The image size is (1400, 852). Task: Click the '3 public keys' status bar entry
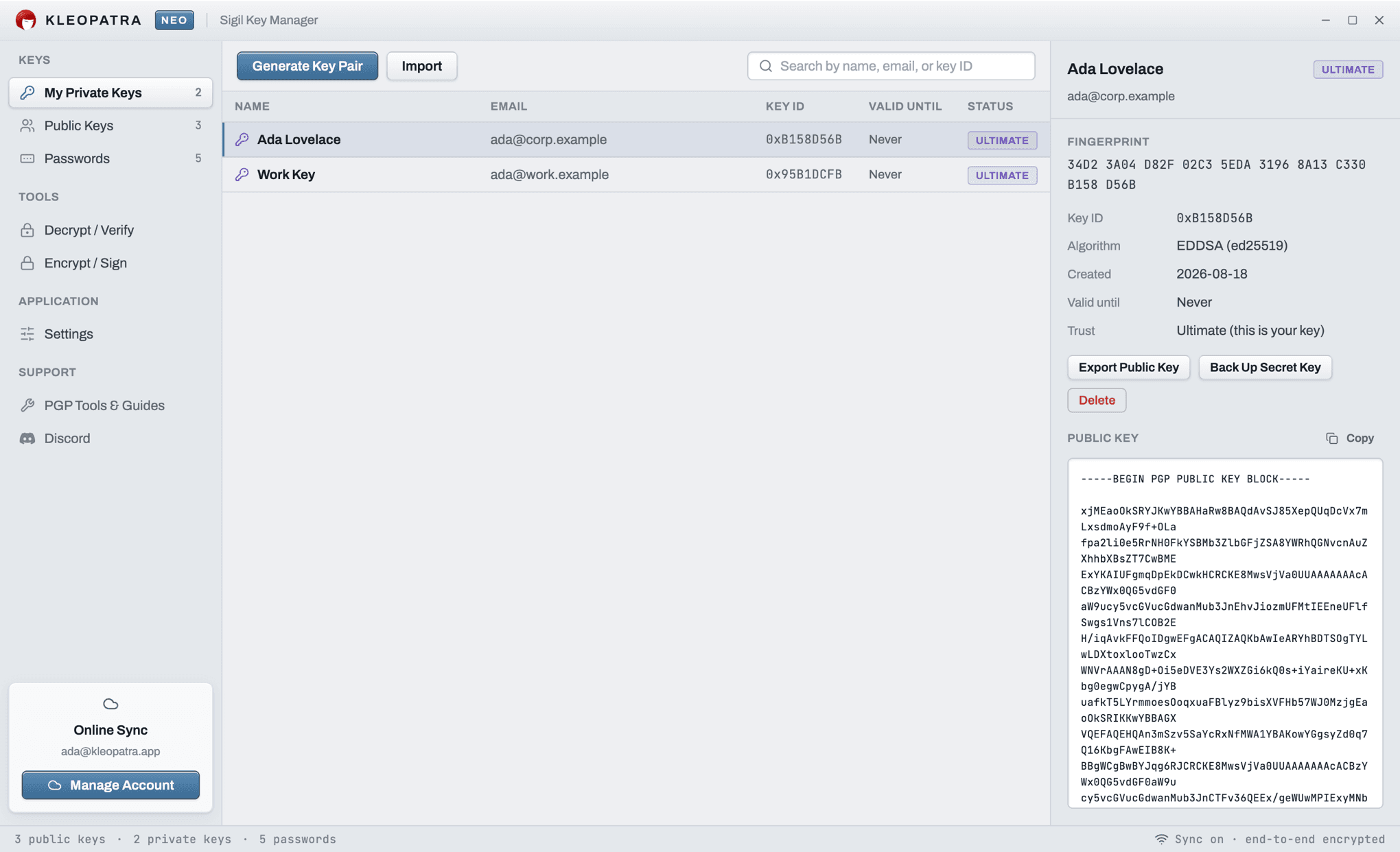click(x=60, y=839)
